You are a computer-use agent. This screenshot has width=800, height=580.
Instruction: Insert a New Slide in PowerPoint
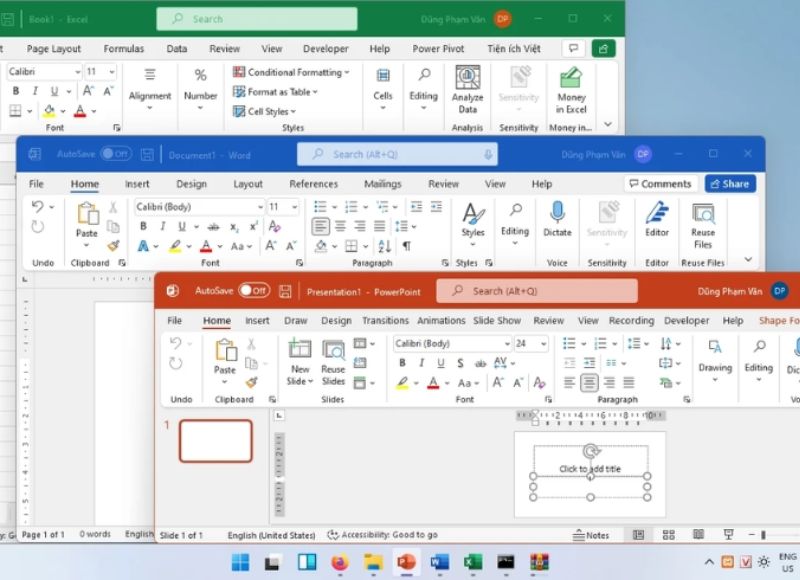click(300, 350)
